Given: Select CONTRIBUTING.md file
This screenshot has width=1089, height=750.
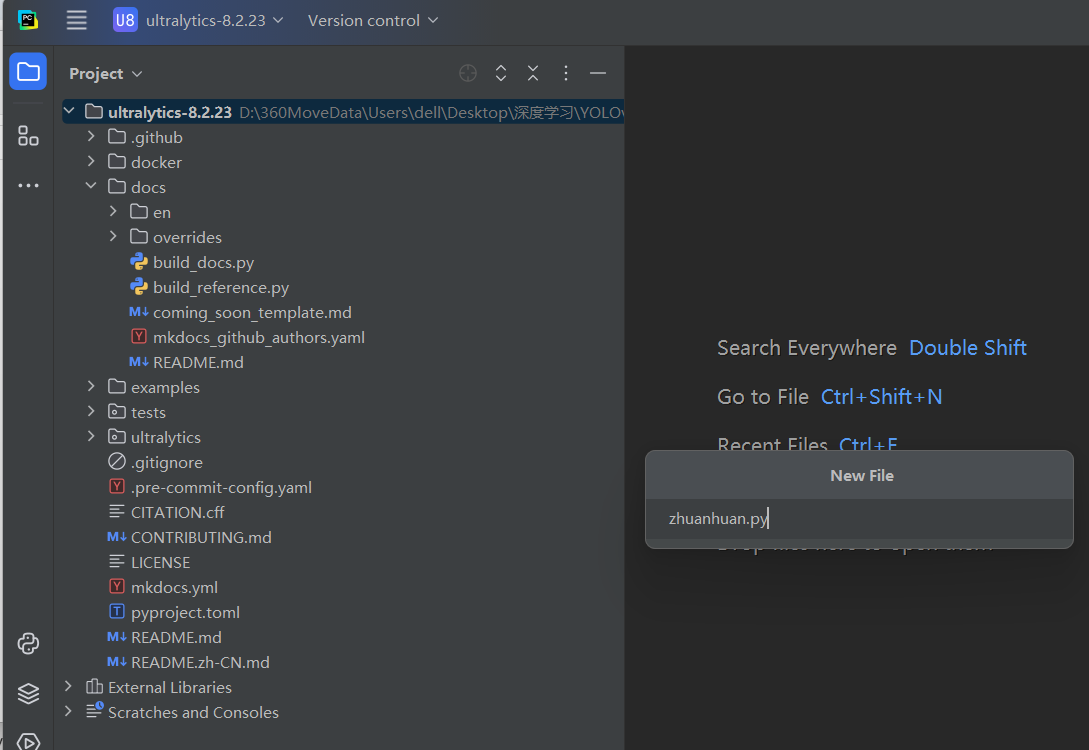Looking at the screenshot, I should point(201,538).
